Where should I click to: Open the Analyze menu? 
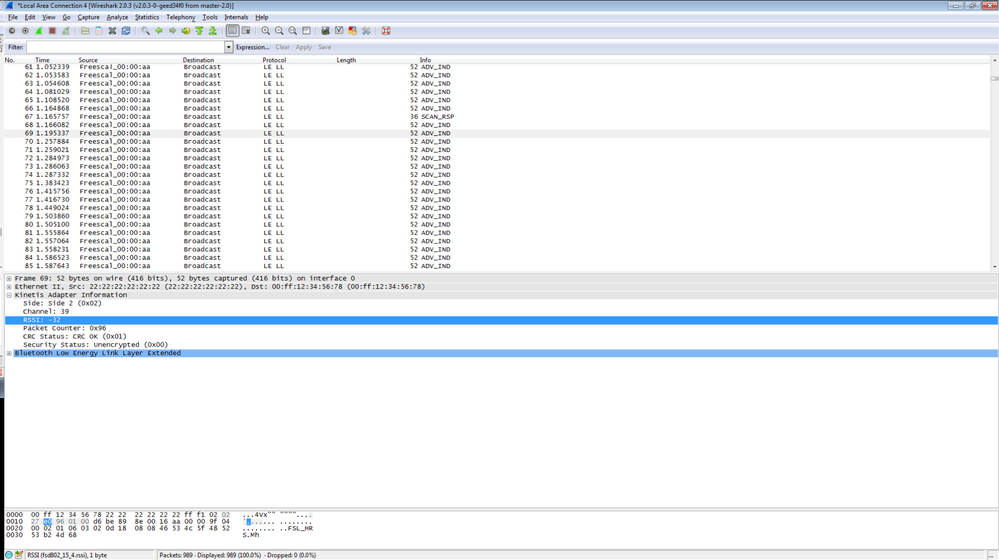[x=117, y=17]
